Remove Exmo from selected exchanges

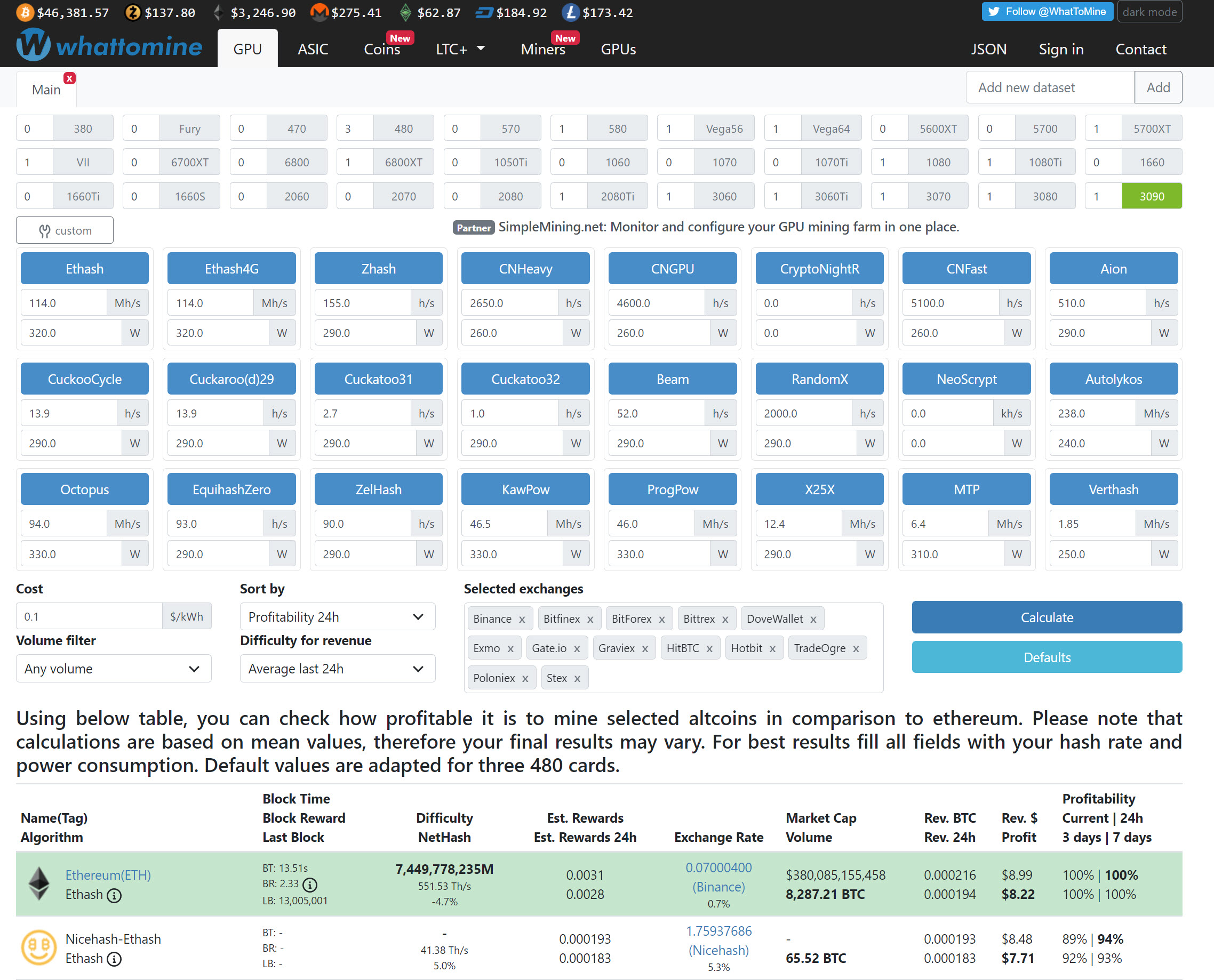click(x=510, y=649)
